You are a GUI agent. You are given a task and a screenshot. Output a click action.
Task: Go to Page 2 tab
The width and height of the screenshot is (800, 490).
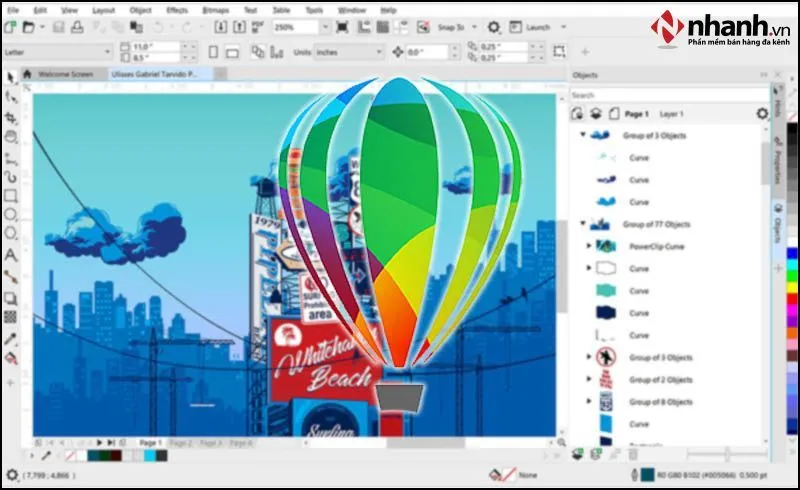click(180, 443)
